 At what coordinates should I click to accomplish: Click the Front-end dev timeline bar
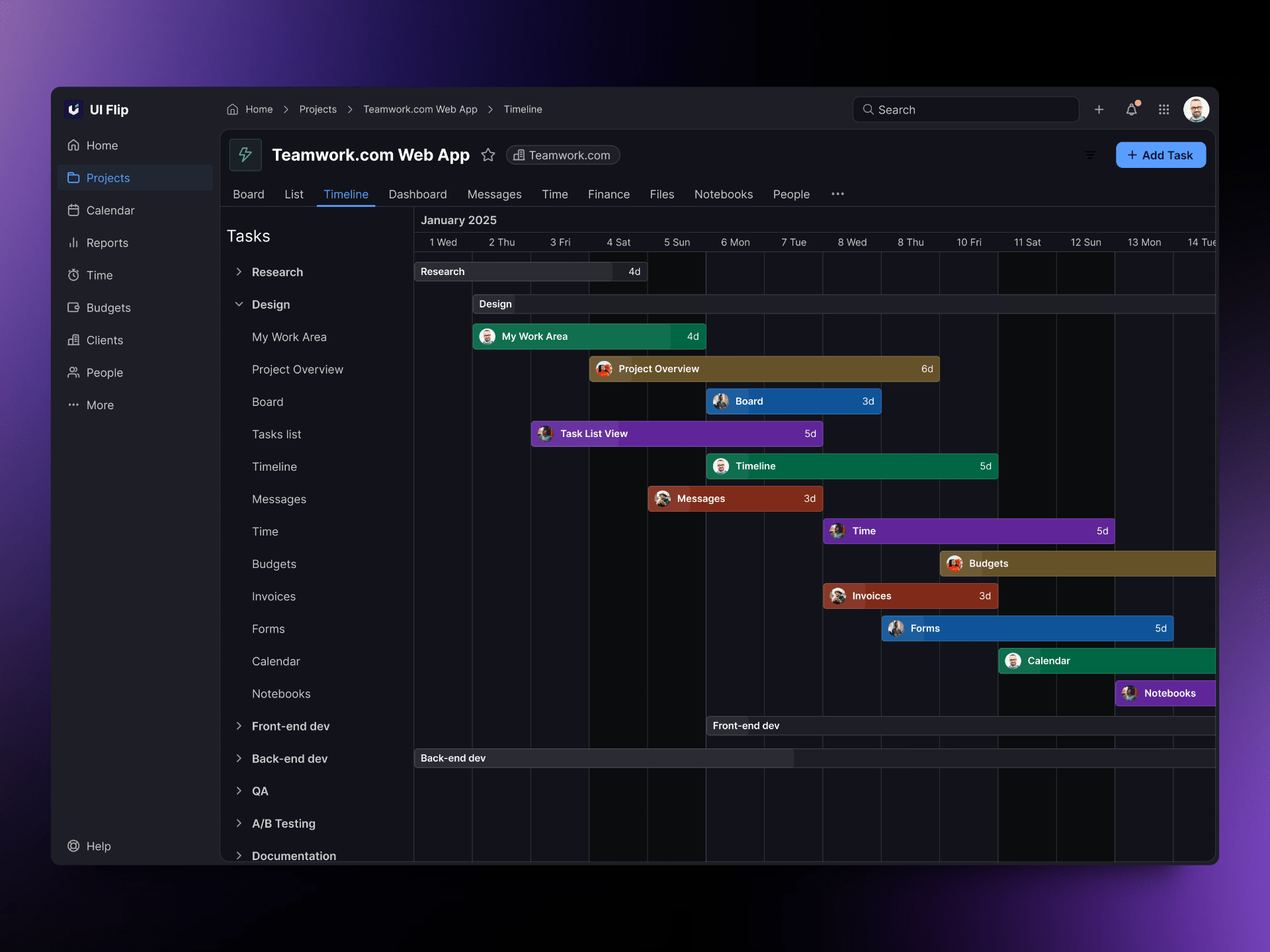960,726
